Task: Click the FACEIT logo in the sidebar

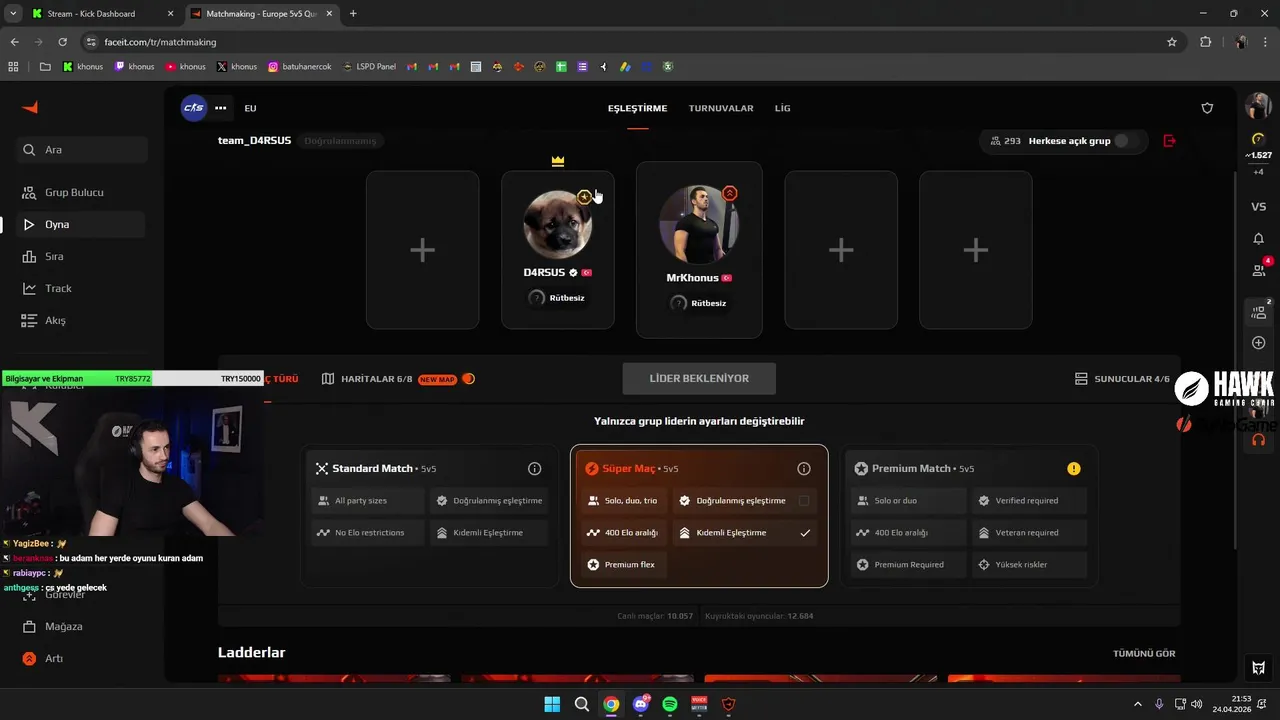Action: click(x=30, y=108)
